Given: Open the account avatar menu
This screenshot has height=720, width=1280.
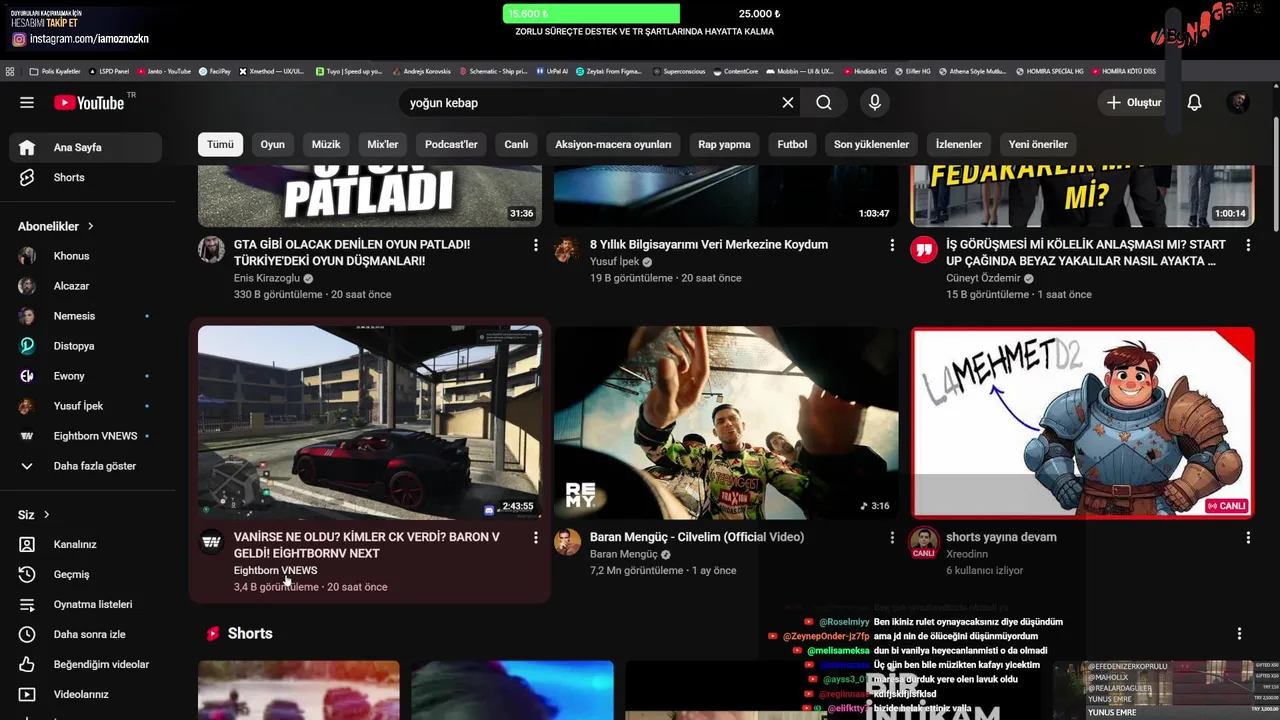Looking at the screenshot, I should [1238, 103].
